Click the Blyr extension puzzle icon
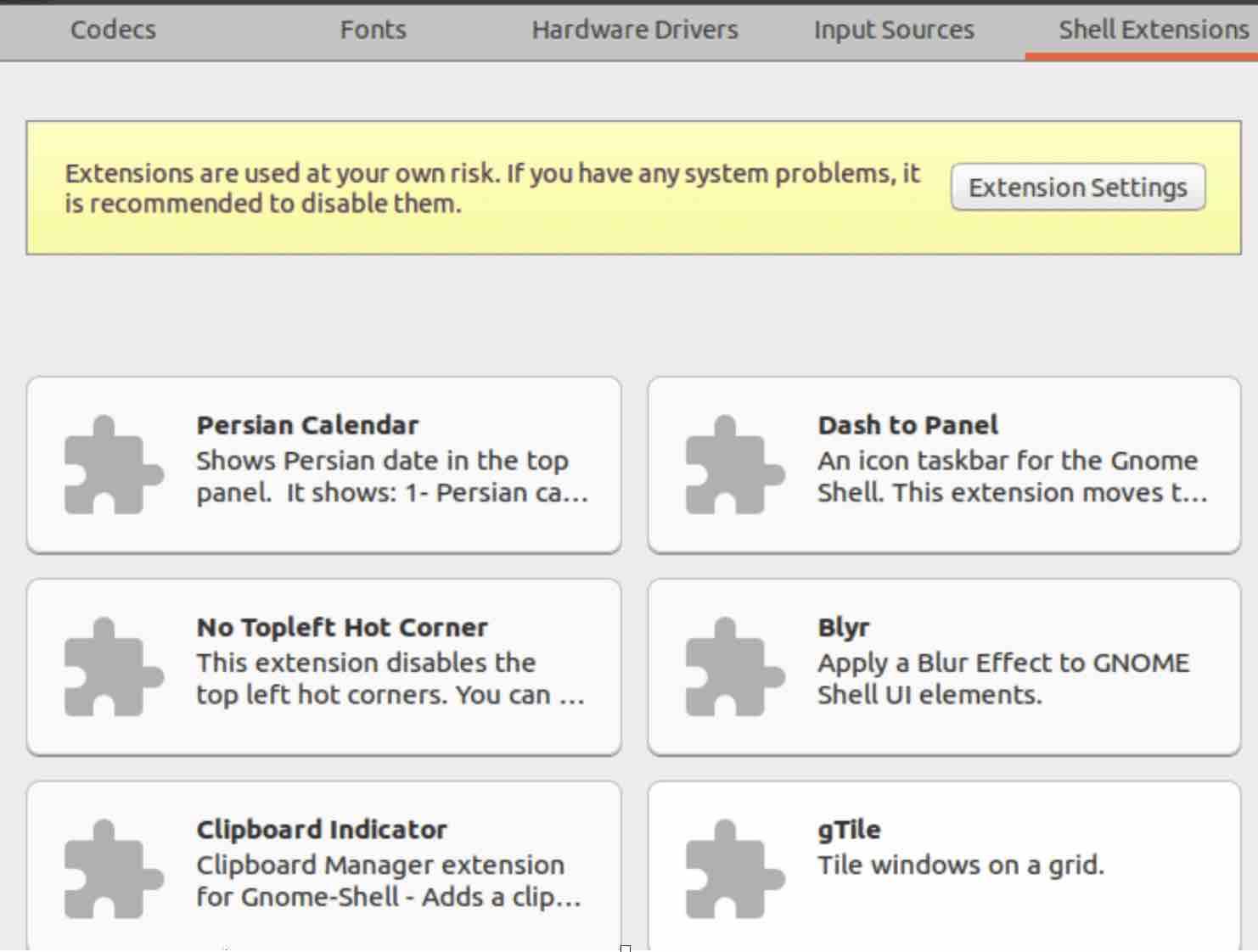Screen dimensions: 1258x952 tap(735, 667)
